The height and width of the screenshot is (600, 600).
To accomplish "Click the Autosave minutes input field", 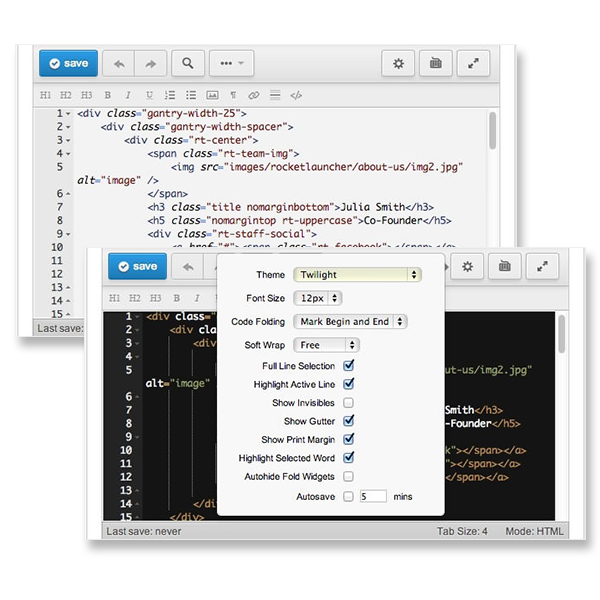I will click(x=373, y=497).
